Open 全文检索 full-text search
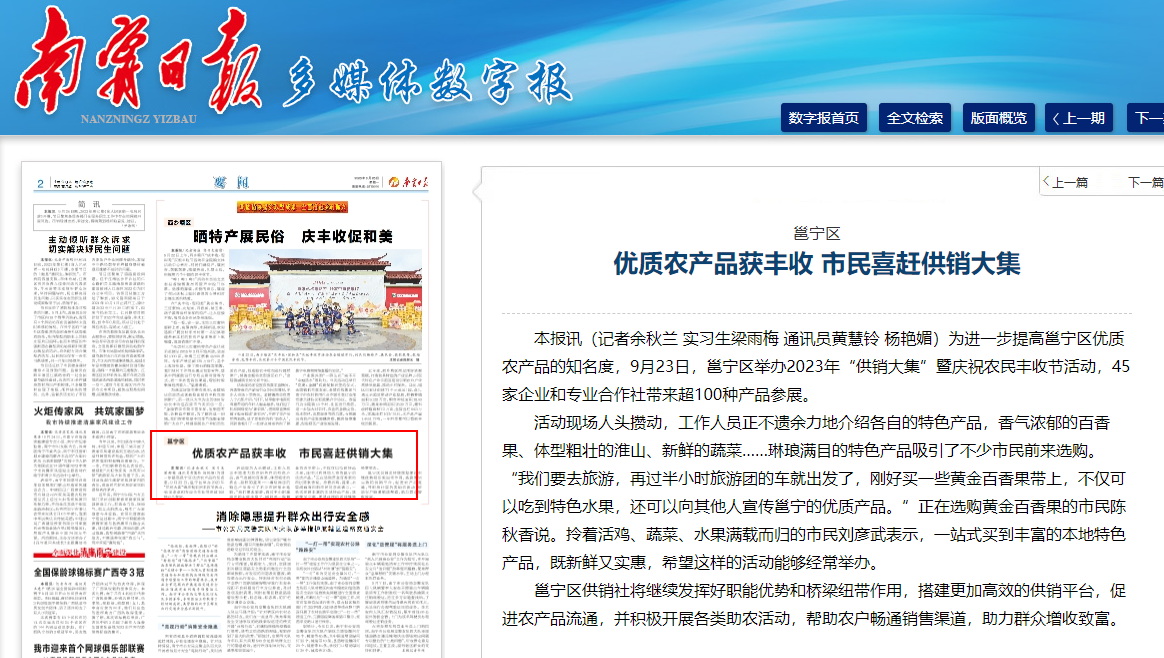This screenshot has width=1164, height=658. pyautogui.click(x=915, y=118)
